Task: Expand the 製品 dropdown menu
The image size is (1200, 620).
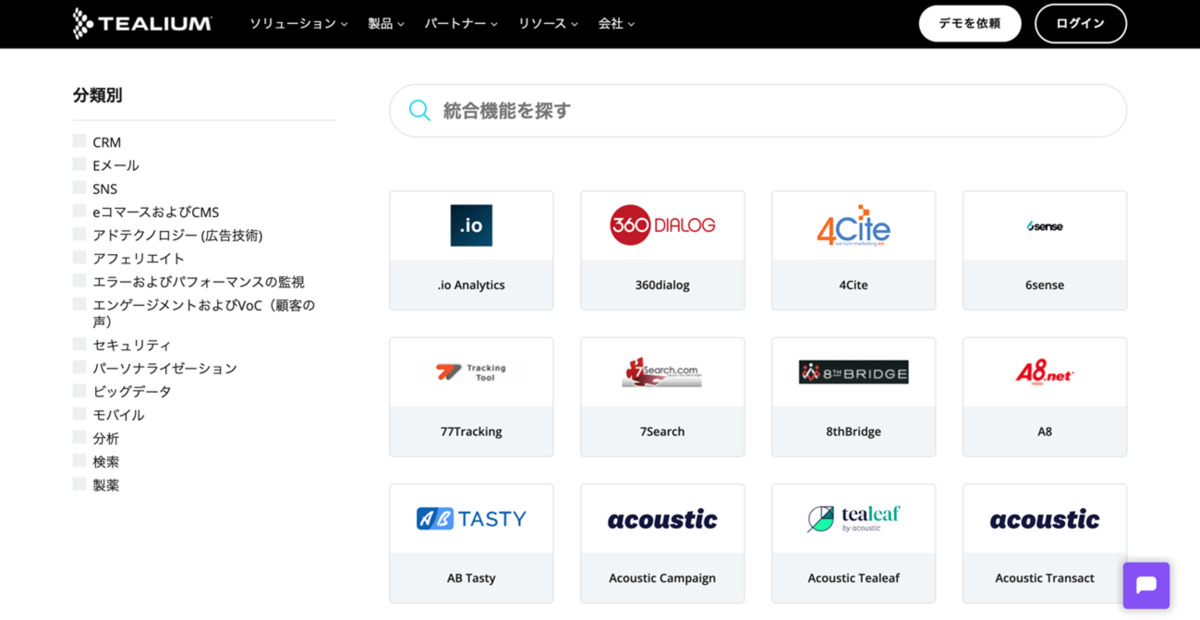Action: click(386, 23)
